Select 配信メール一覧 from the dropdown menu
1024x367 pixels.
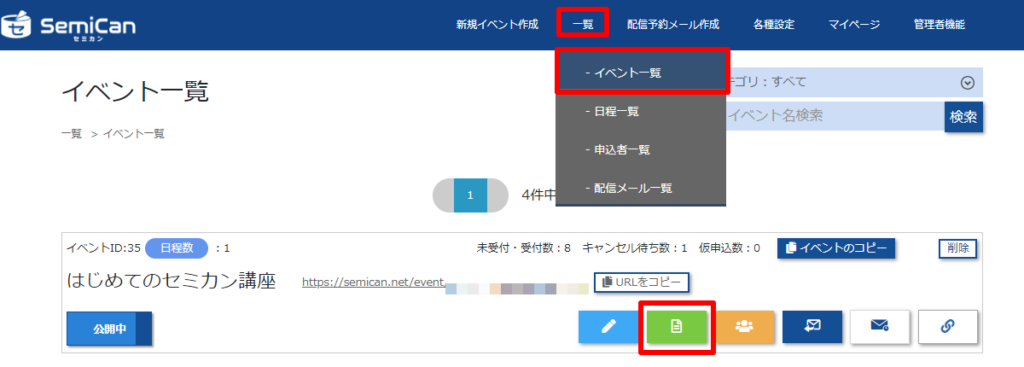coord(641,188)
